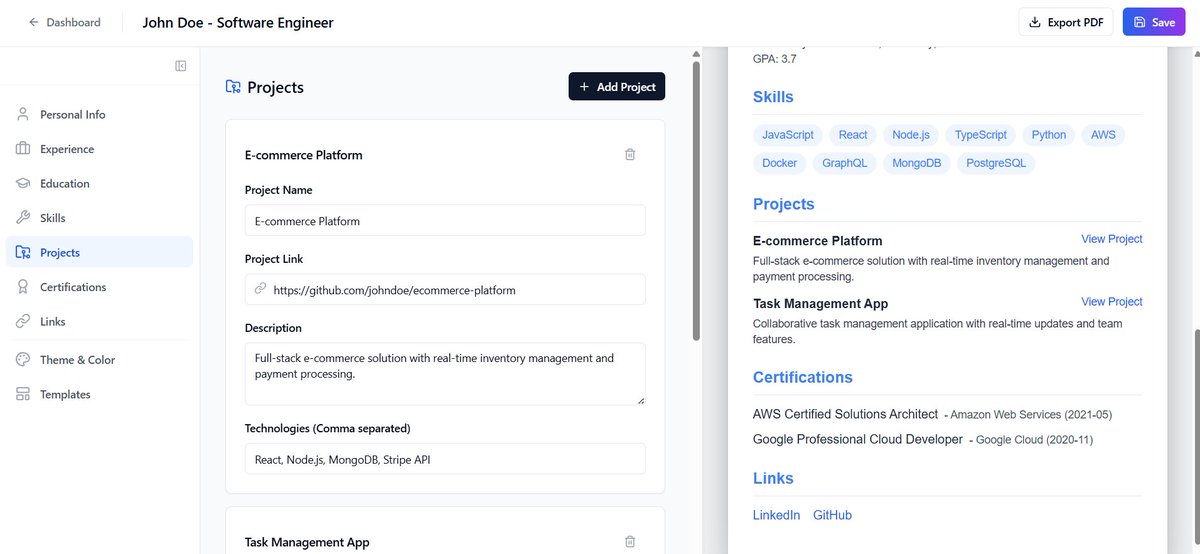Image resolution: width=1200 pixels, height=554 pixels.
Task: Open the LinkedIn link in preview
Action: (x=777, y=515)
